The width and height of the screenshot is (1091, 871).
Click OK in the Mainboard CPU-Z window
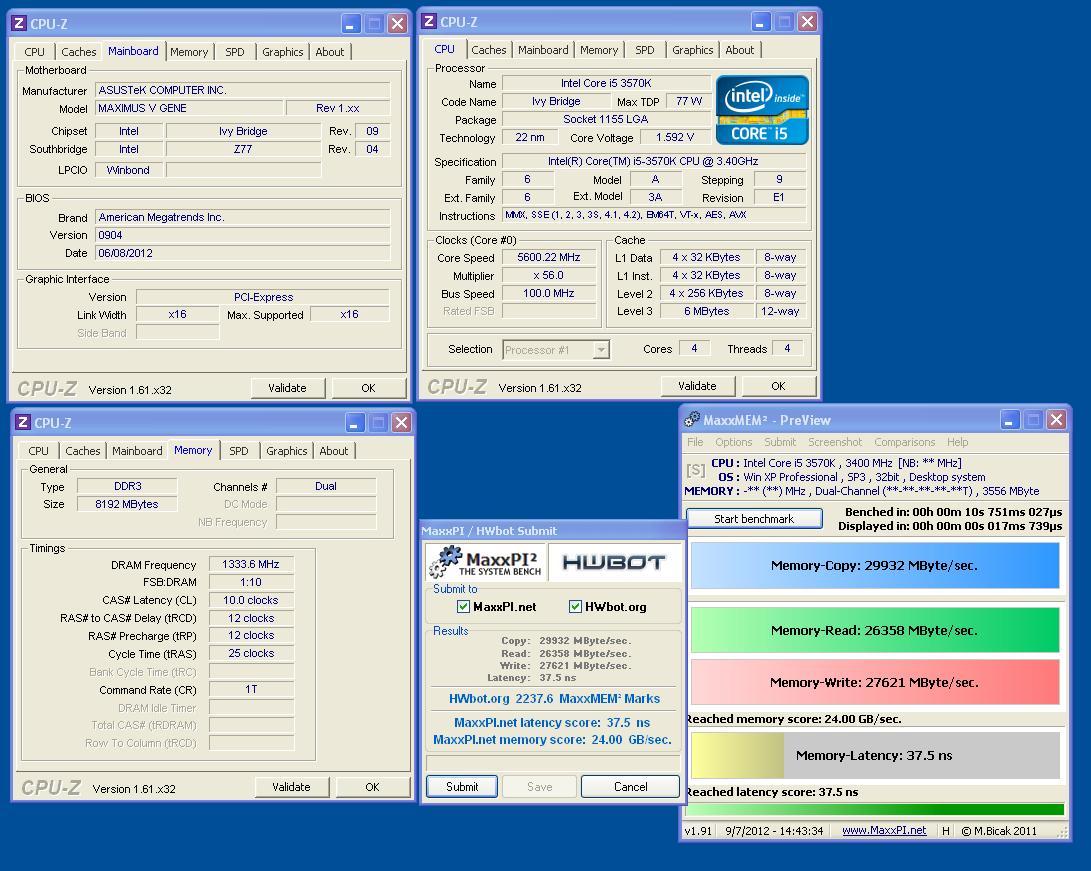(x=369, y=388)
